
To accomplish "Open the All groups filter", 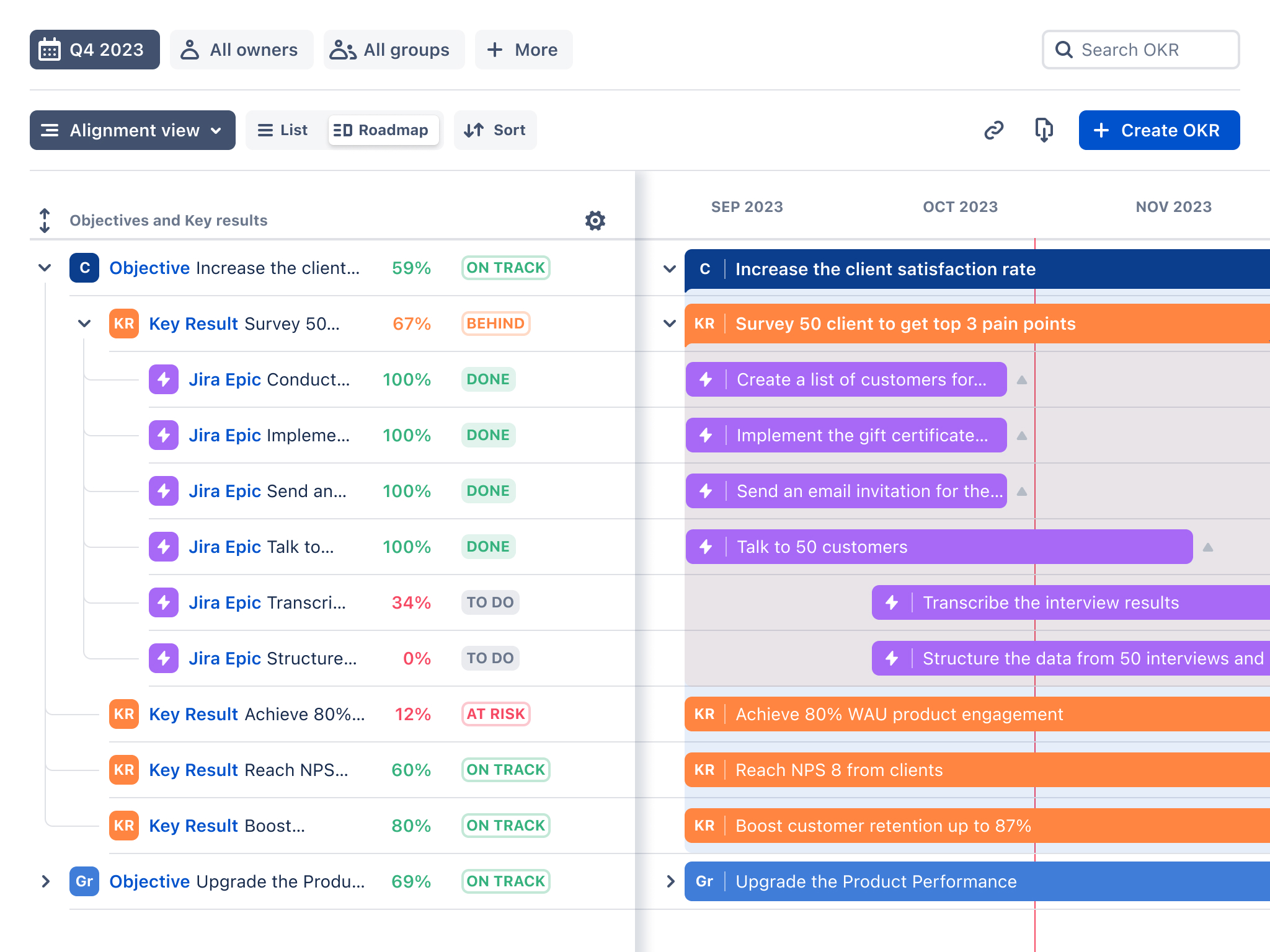I will [394, 50].
